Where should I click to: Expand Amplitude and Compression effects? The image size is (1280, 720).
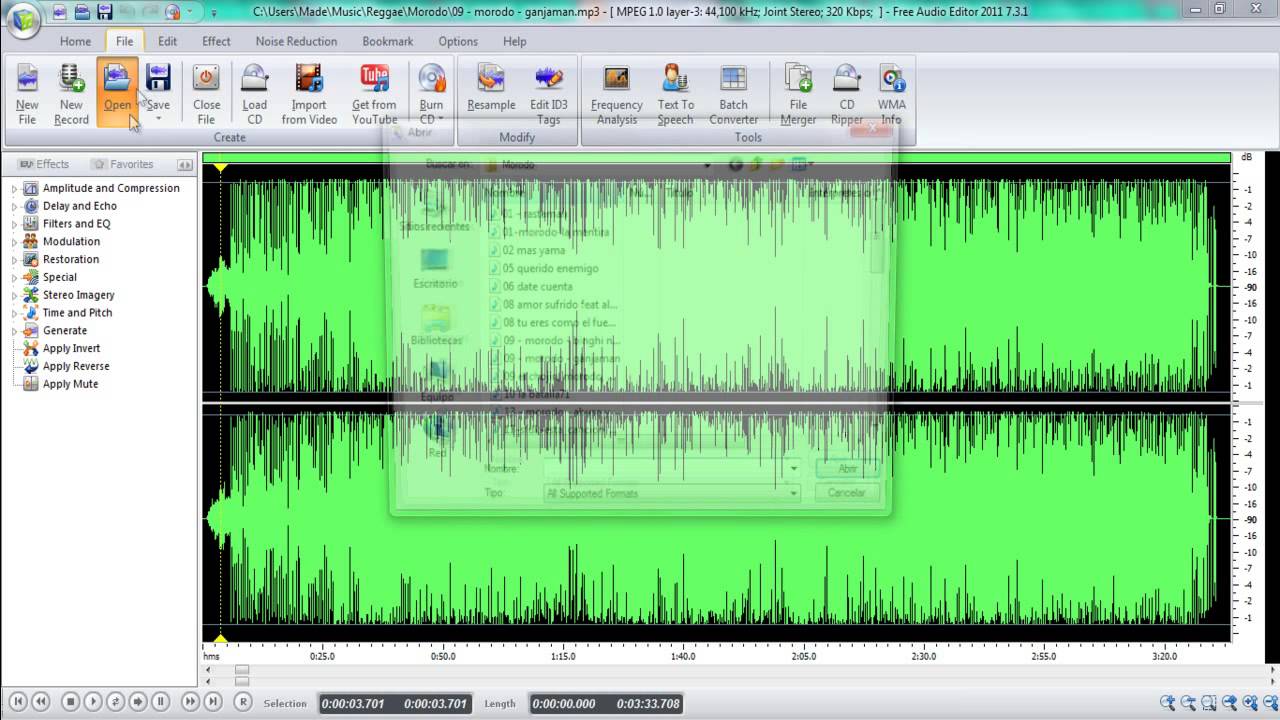(x=15, y=188)
